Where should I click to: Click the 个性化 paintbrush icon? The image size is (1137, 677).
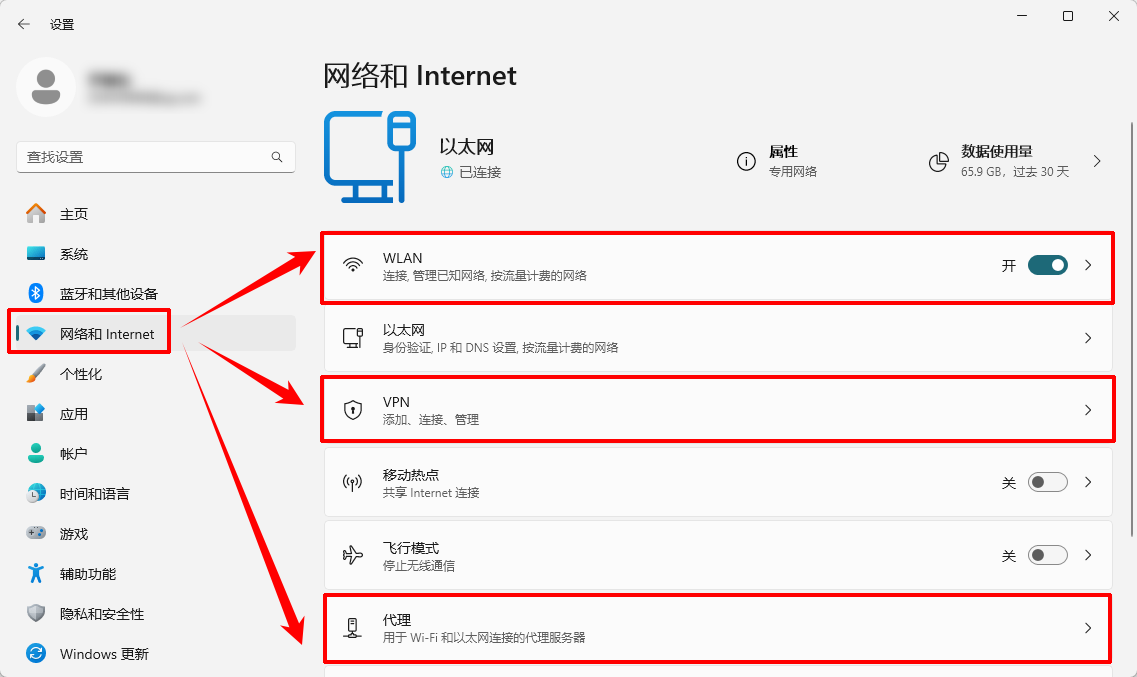tap(36, 373)
